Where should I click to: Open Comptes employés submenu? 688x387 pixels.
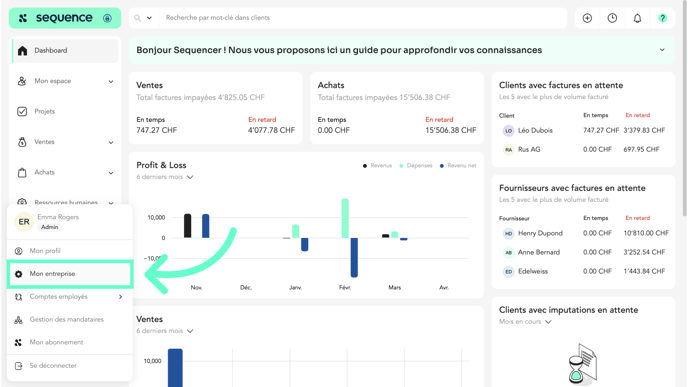pos(70,297)
